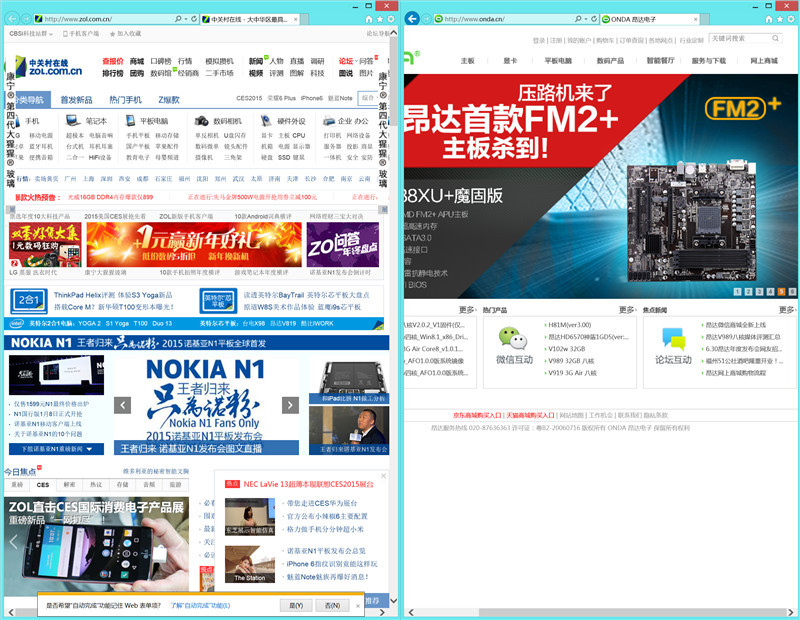
Task: Open the 微信互动 WeChat interaction icon
Action: pos(509,337)
